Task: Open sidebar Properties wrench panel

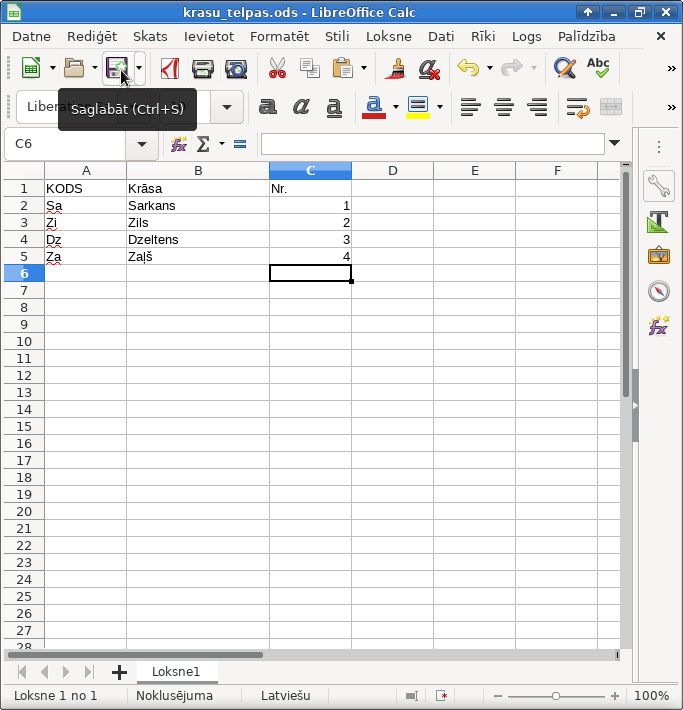Action: tap(659, 186)
